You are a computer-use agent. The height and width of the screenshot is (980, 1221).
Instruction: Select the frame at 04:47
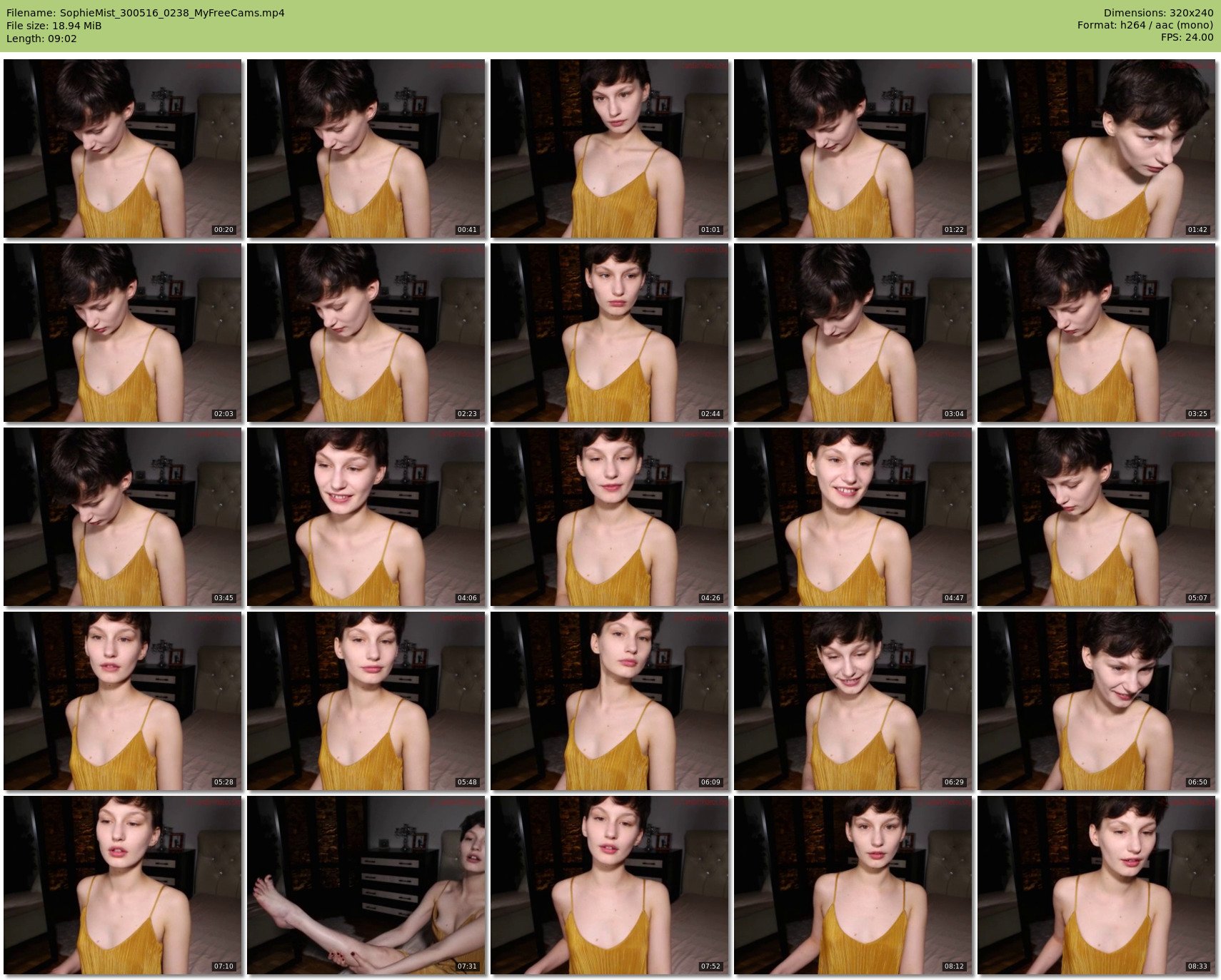pos(853,517)
